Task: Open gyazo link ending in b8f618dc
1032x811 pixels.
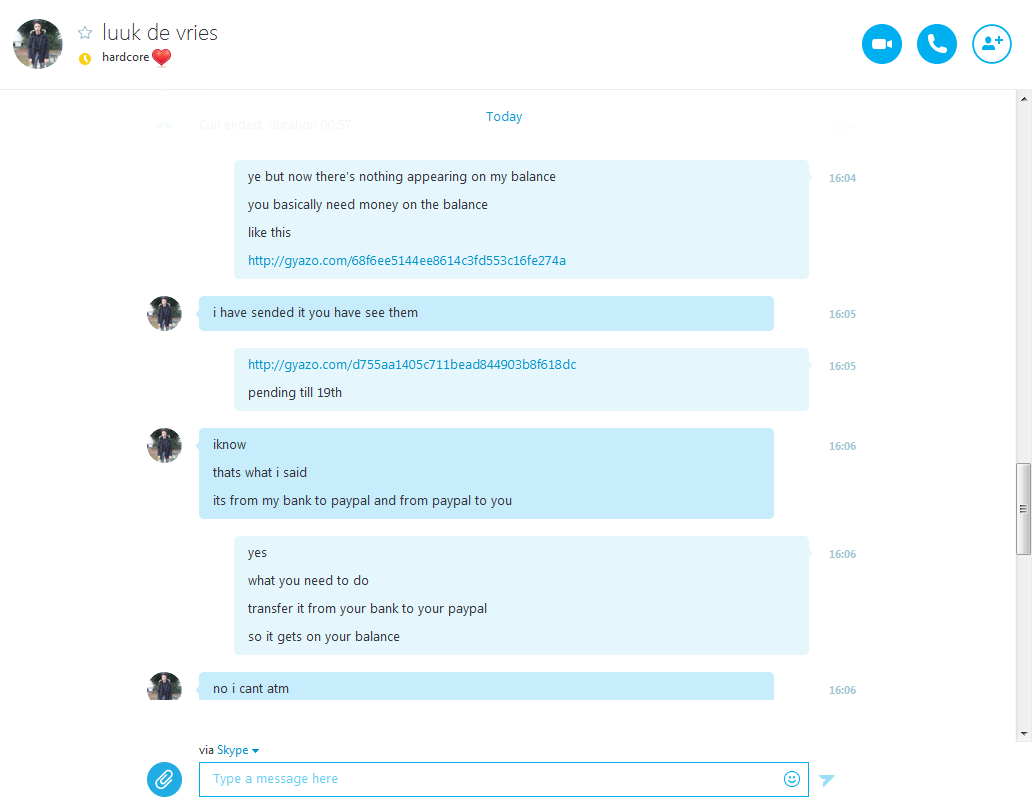Action: click(x=412, y=365)
